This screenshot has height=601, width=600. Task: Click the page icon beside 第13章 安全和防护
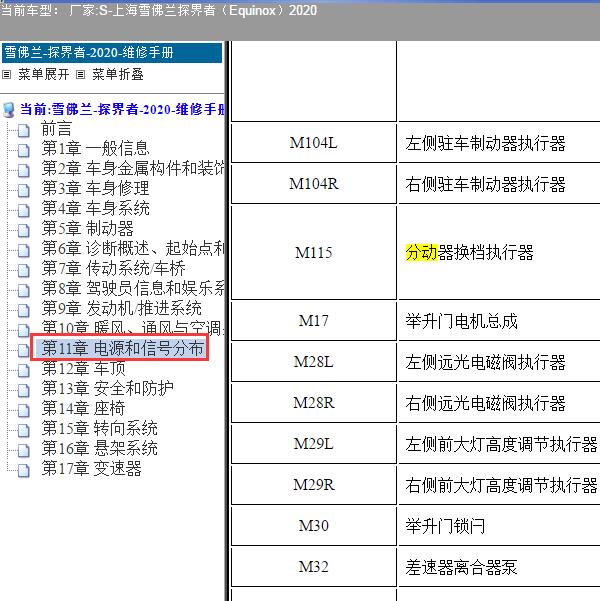point(24,391)
